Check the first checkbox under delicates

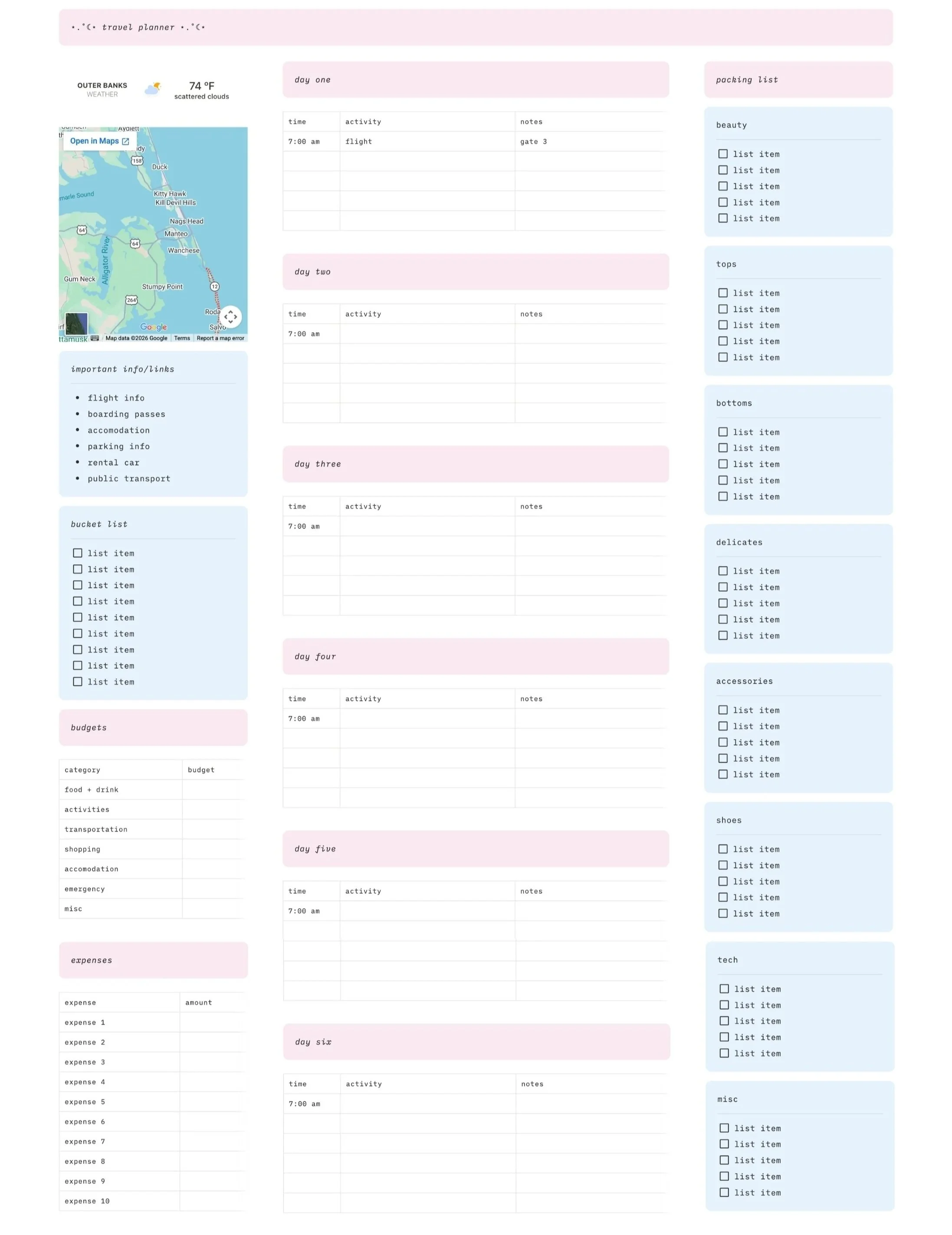722,571
